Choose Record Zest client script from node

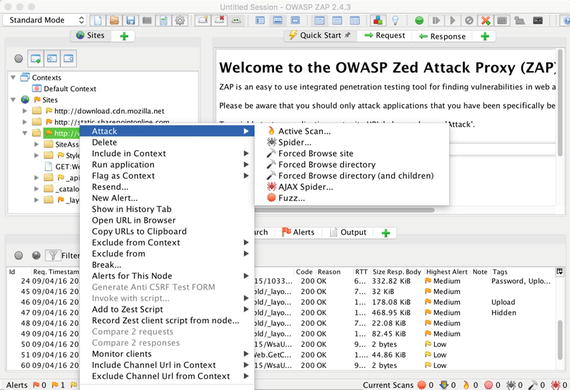click(x=167, y=321)
